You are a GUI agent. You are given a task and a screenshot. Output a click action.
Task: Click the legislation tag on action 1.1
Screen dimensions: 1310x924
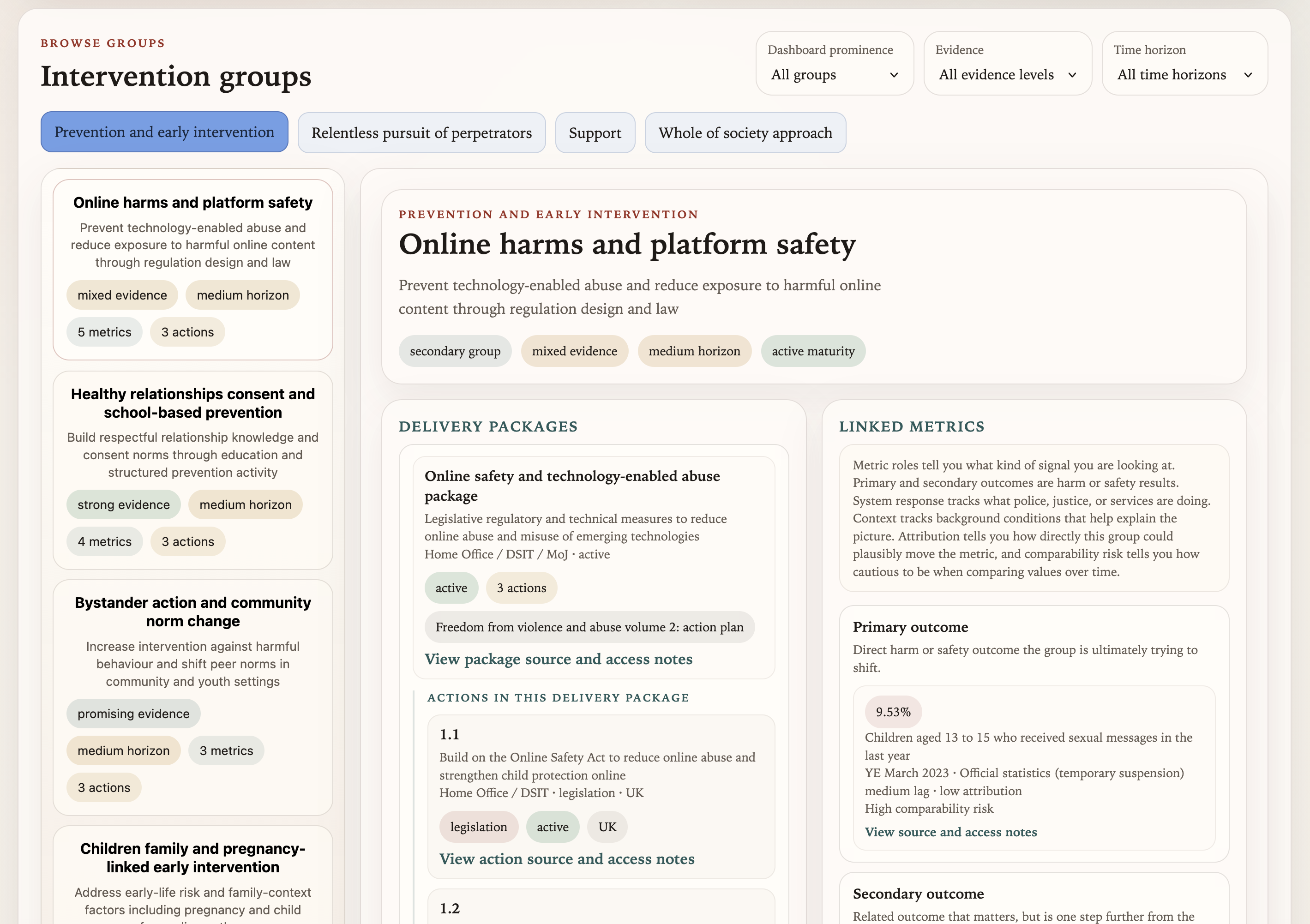point(479,827)
